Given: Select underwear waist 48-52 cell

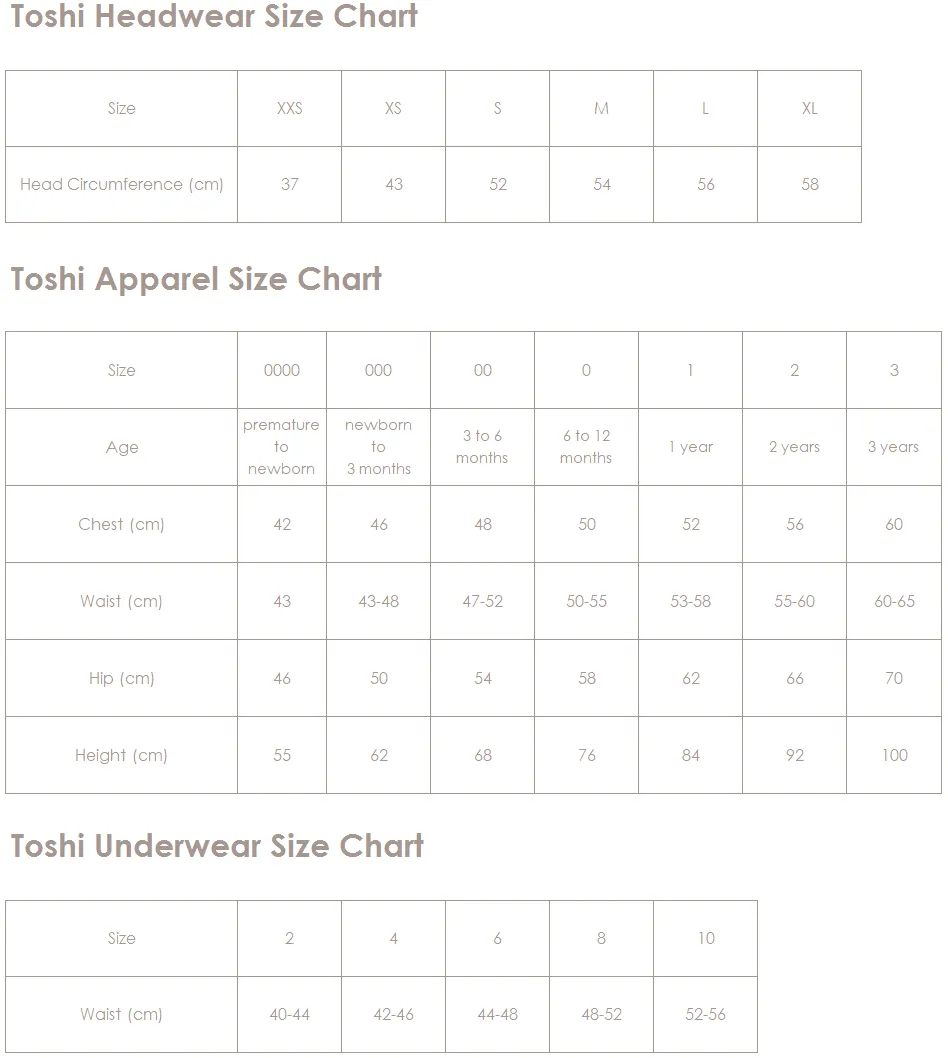Looking at the screenshot, I should (601, 1014).
